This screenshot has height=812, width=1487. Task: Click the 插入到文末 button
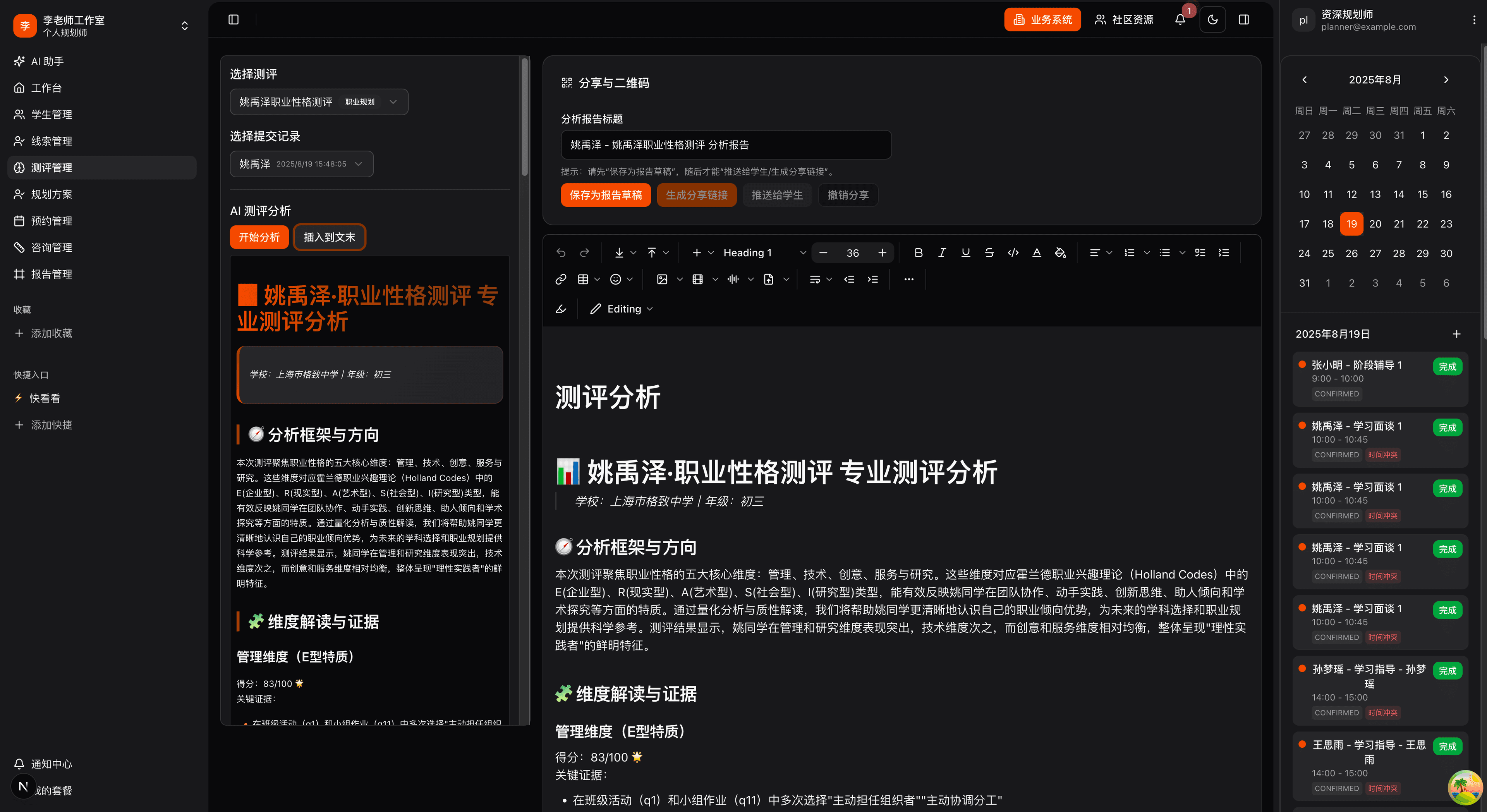coord(329,237)
